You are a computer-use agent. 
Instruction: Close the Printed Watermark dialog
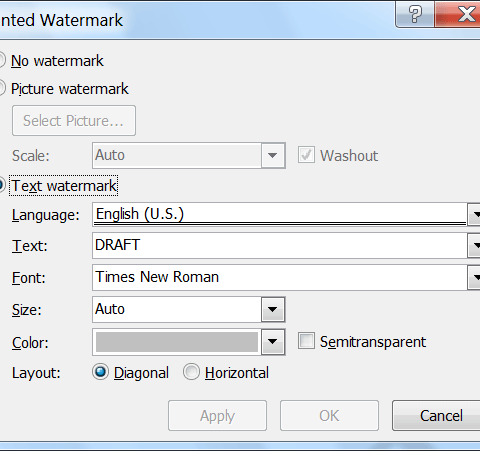[x=458, y=14]
